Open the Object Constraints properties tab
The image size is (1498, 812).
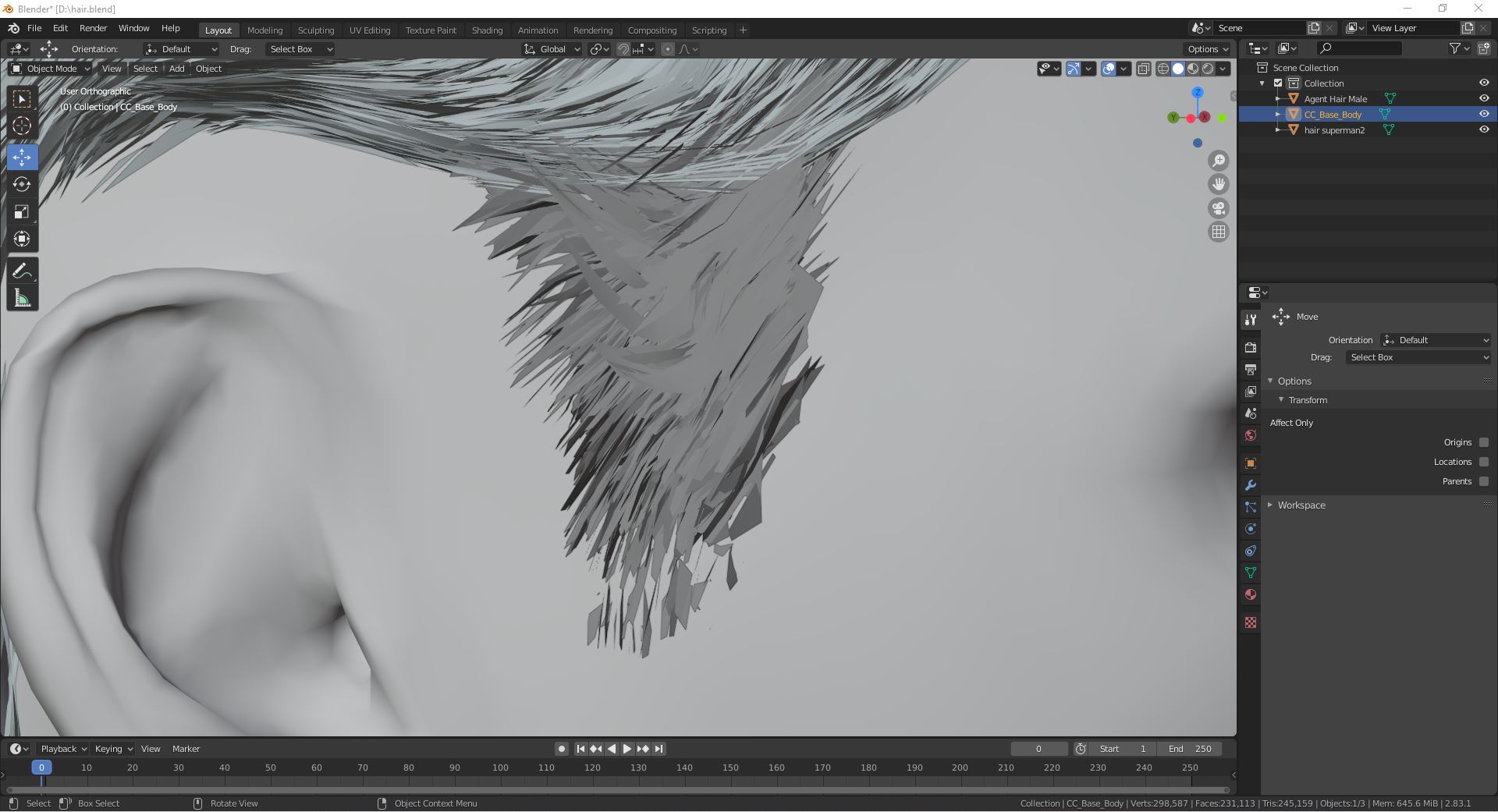point(1251,551)
